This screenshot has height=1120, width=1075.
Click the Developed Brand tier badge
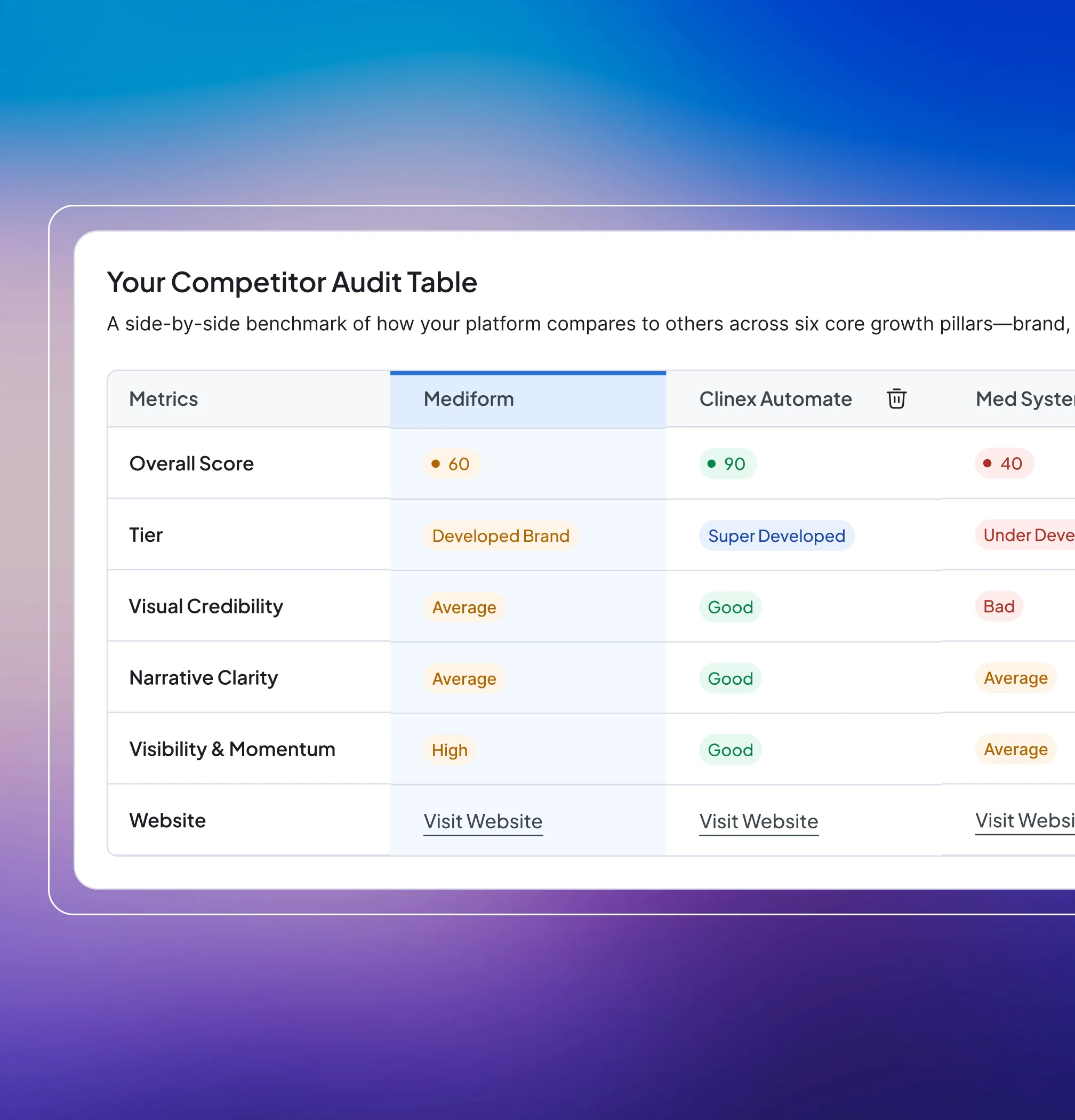(500, 535)
